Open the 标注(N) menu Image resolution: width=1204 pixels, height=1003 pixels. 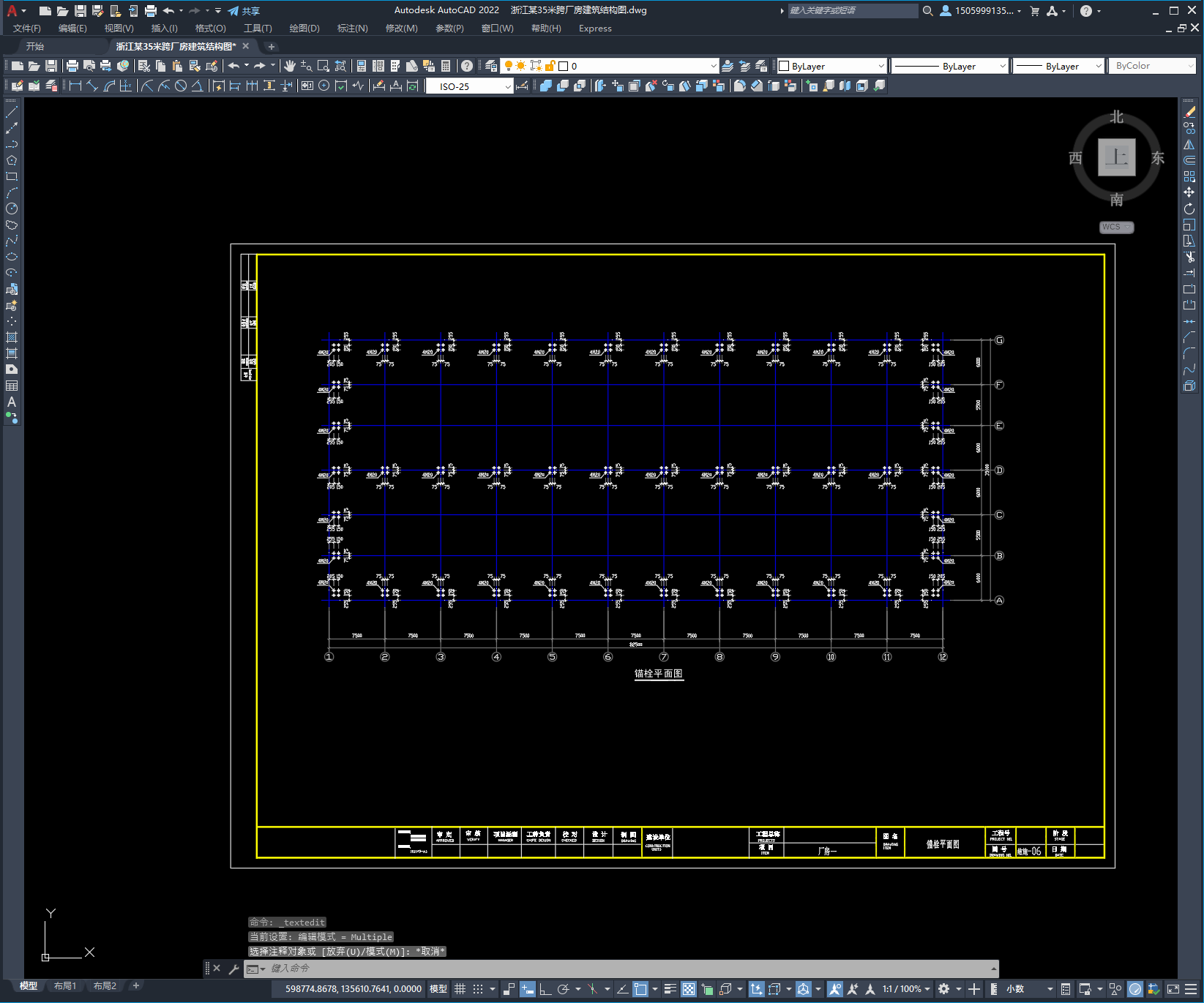click(x=352, y=29)
